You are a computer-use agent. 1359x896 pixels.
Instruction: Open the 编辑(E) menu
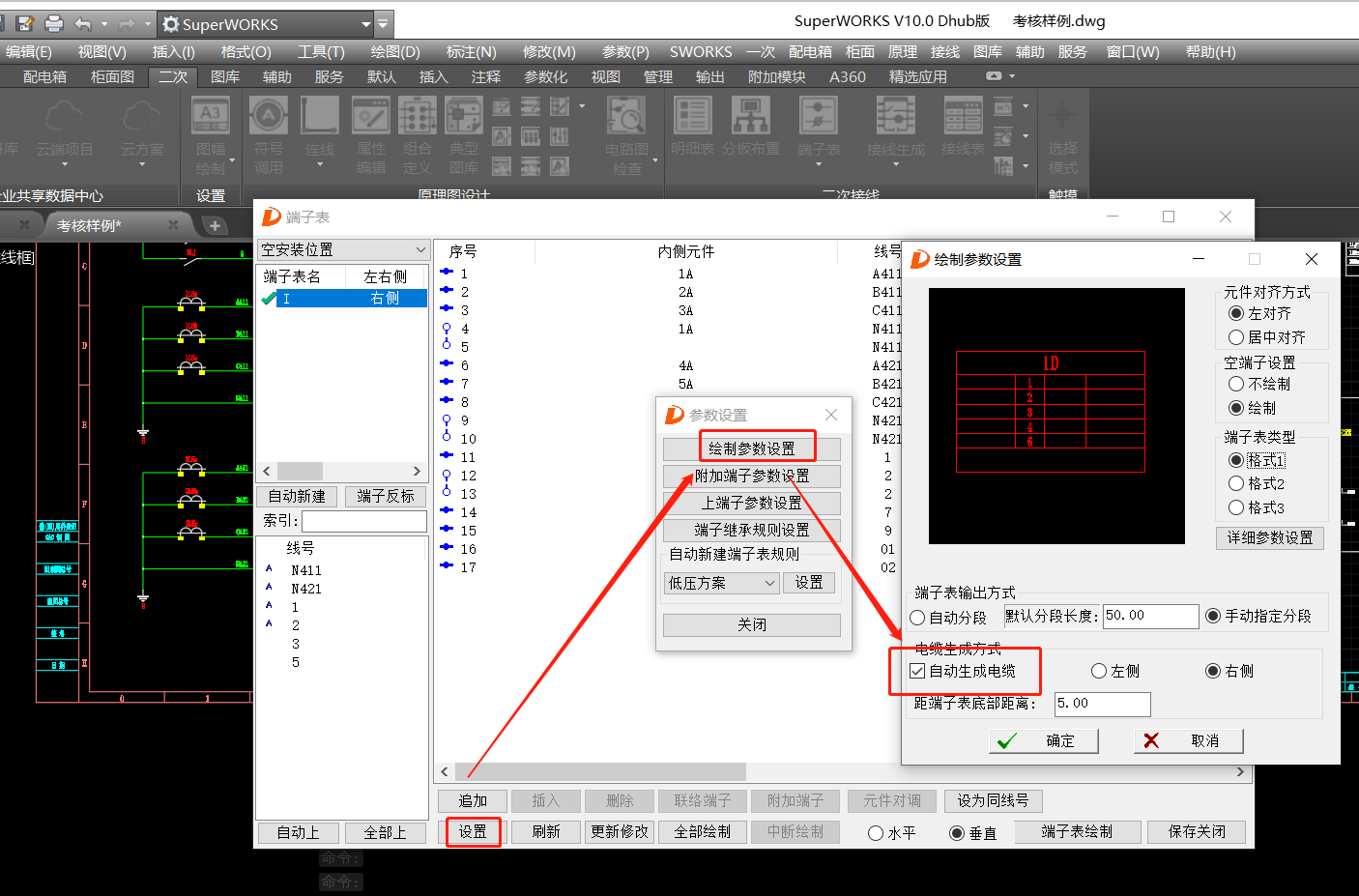tap(29, 52)
